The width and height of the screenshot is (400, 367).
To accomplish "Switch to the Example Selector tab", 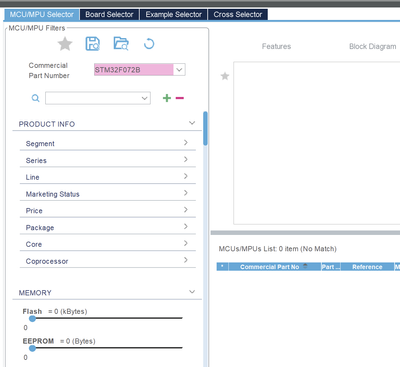I will click(x=174, y=15).
